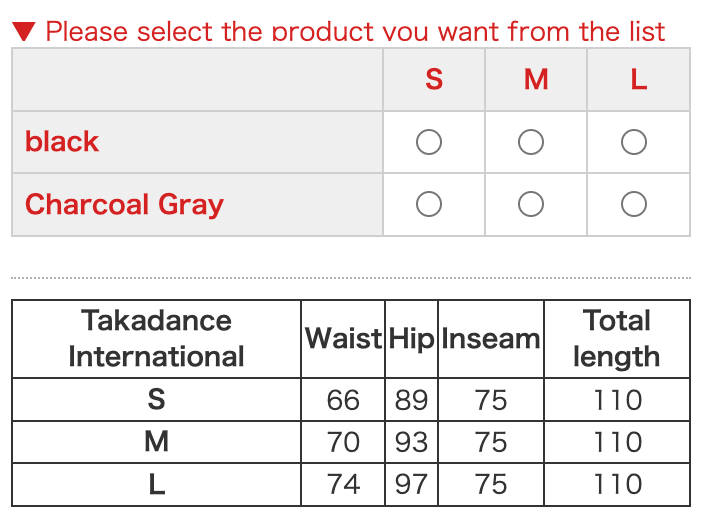Image resolution: width=712 pixels, height=524 pixels.
Task: Choose black in size M
Action: tap(531, 143)
